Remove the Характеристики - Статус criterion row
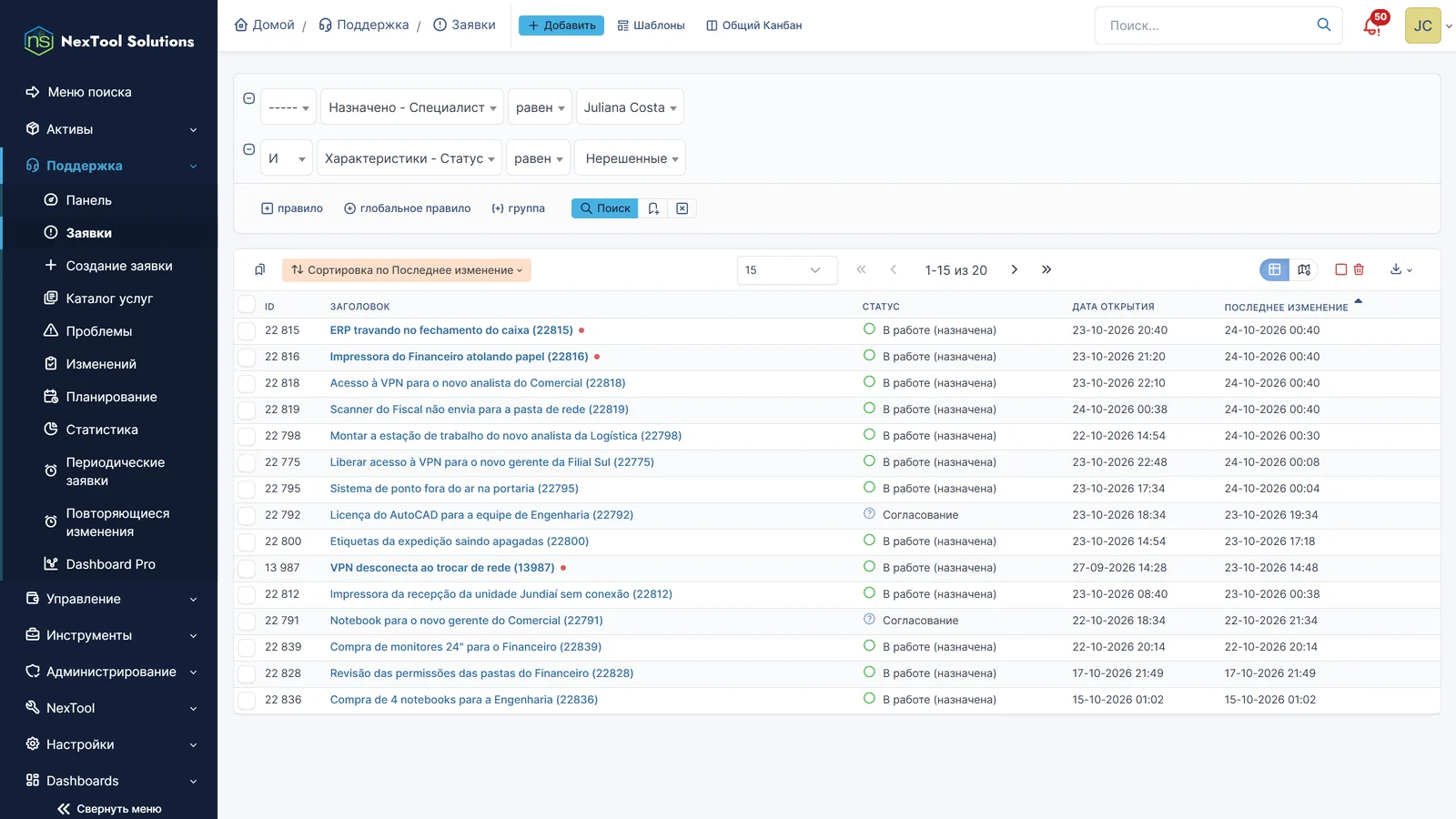Screen dimensions: 1456x819 pyautogui.click(x=248, y=149)
